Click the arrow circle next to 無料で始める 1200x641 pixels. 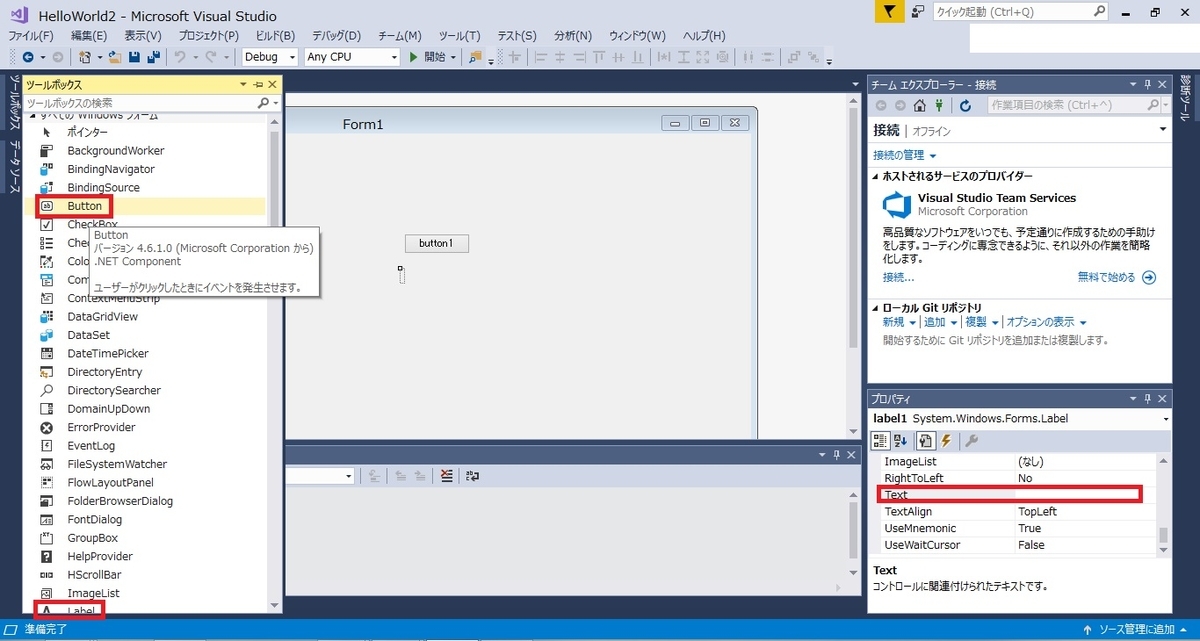point(1149,277)
